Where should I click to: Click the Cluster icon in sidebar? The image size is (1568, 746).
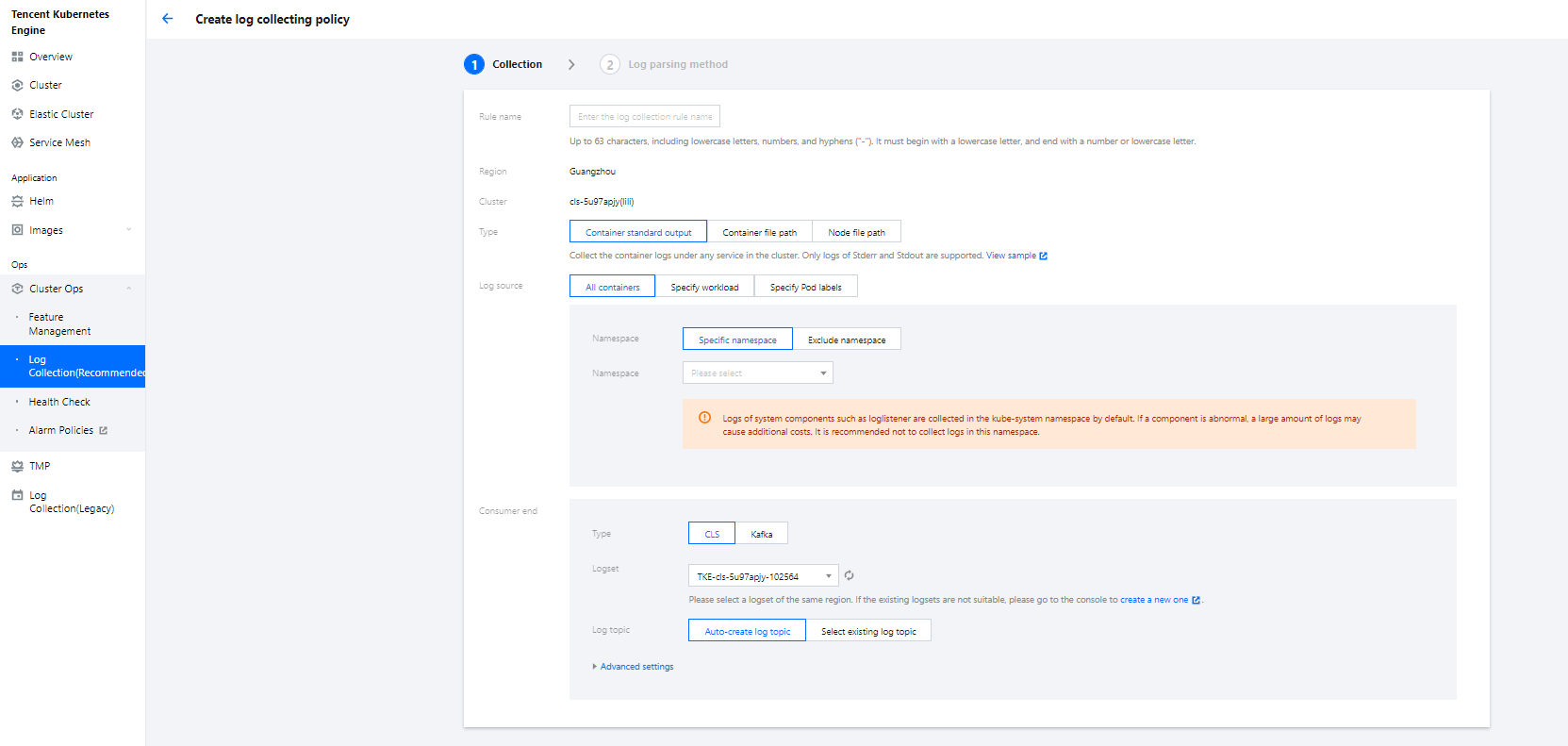pyautogui.click(x=17, y=85)
